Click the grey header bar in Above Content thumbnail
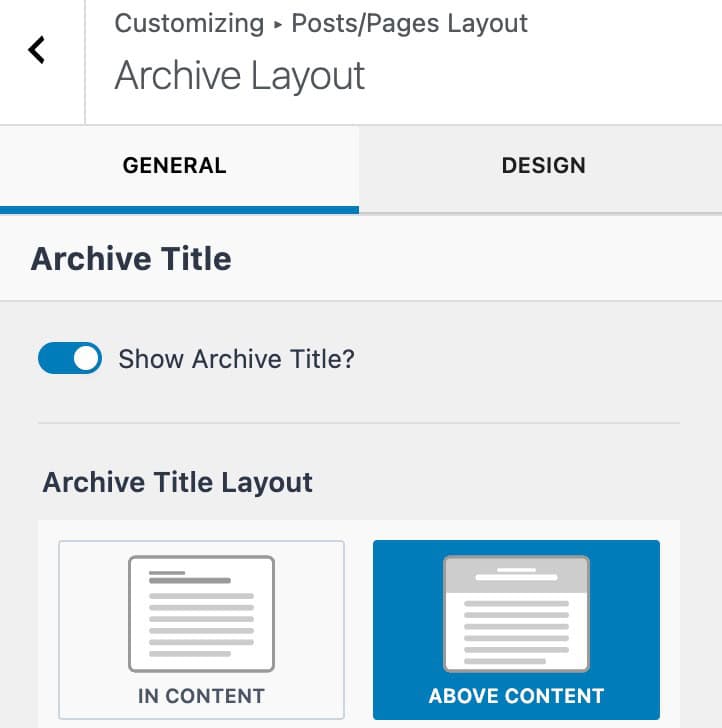The image size is (722, 728). pos(516,575)
